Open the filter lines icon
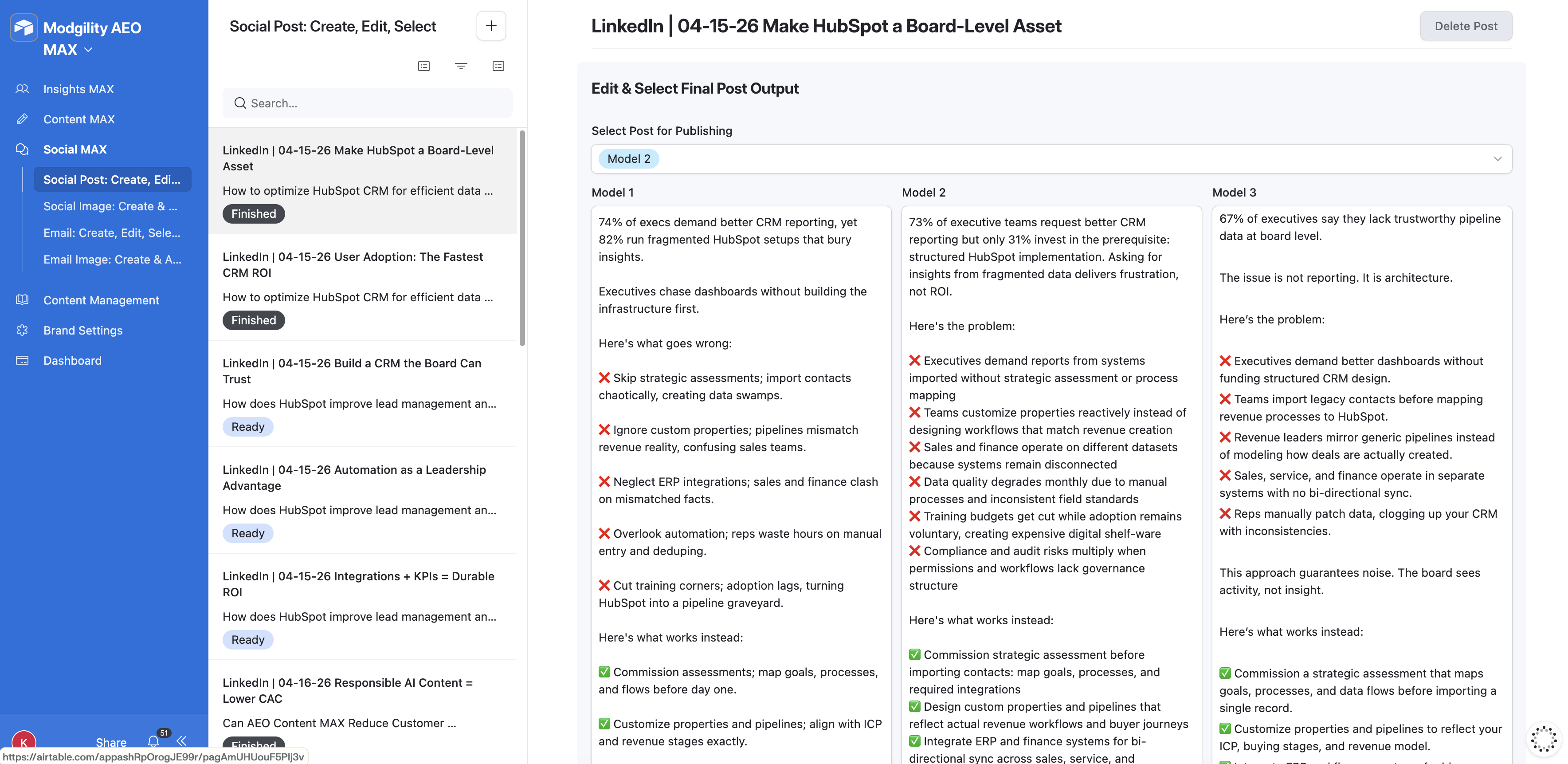The height and width of the screenshot is (764, 1568). tap(461, 66)
